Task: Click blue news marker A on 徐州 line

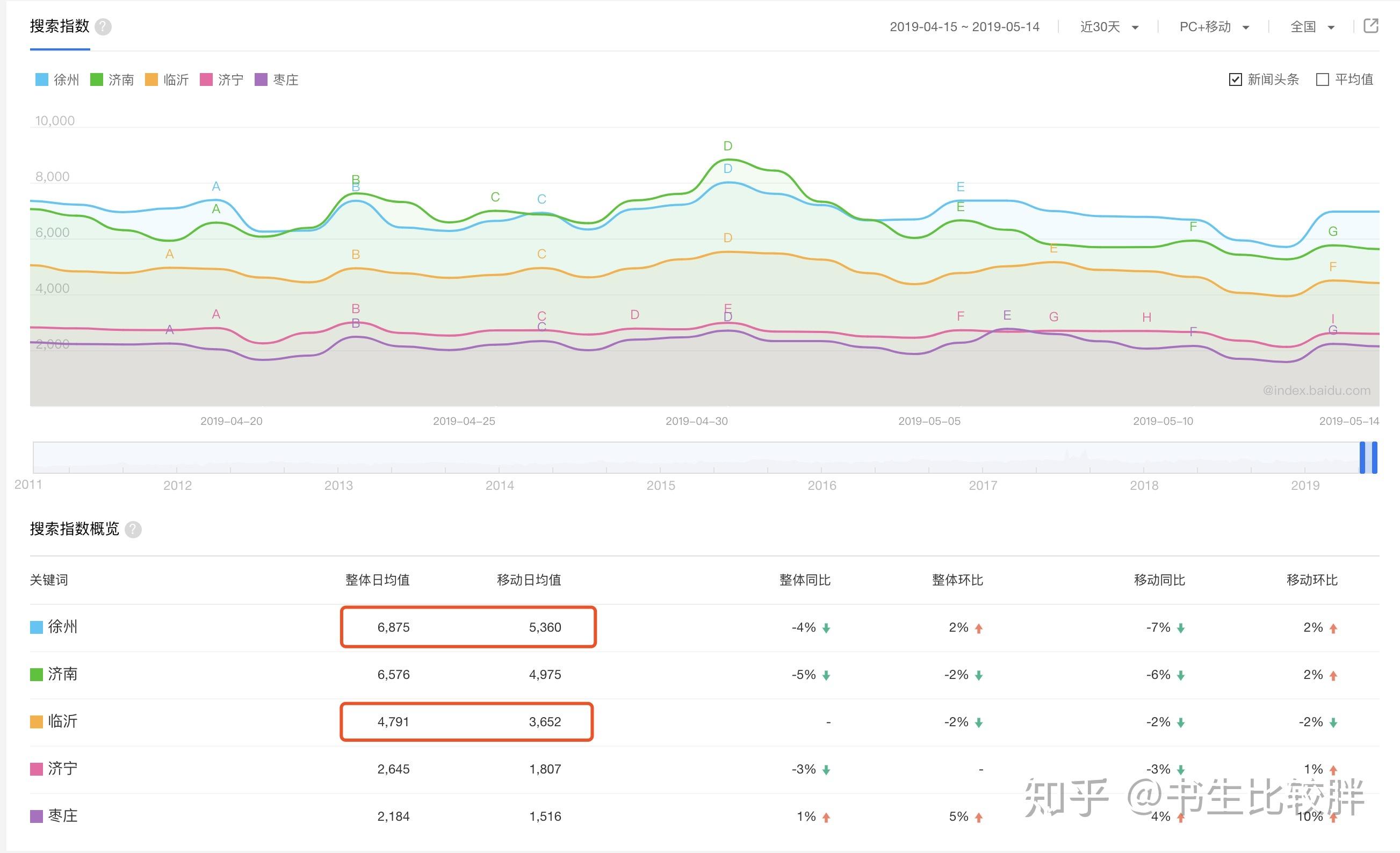Action: click(216, 186)
